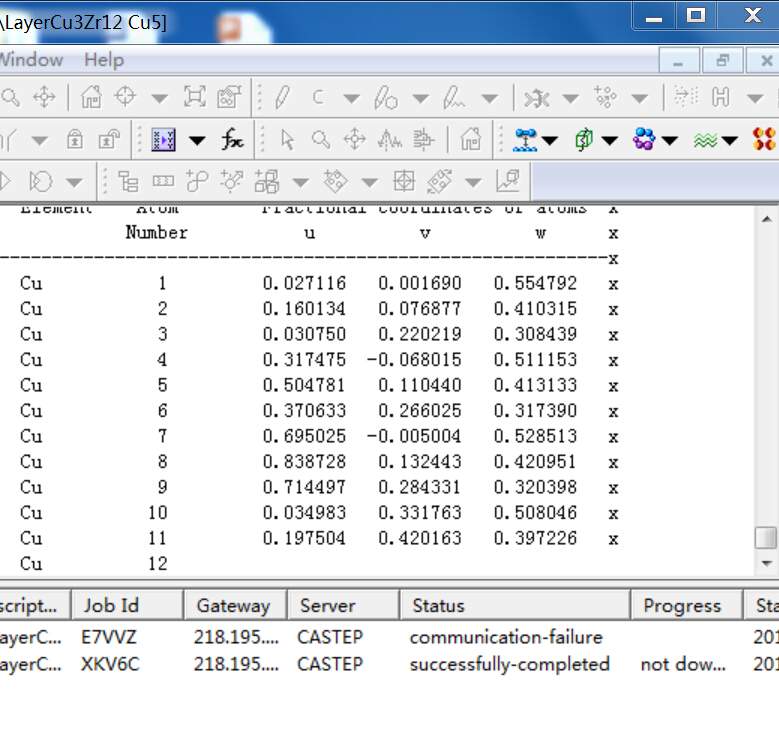The width and height of the screenshot is (779, 730).
Task: Select job row XKV6C
Action: coord(390,664)
